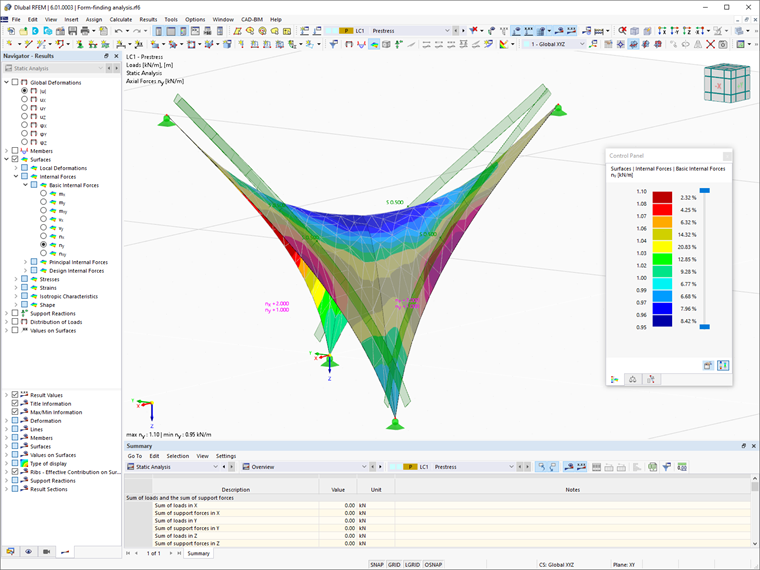The width and height of the screenshot is (760, 570).
Task: Click the camera screenshot icon in toolbar
Action: point(723,45)
